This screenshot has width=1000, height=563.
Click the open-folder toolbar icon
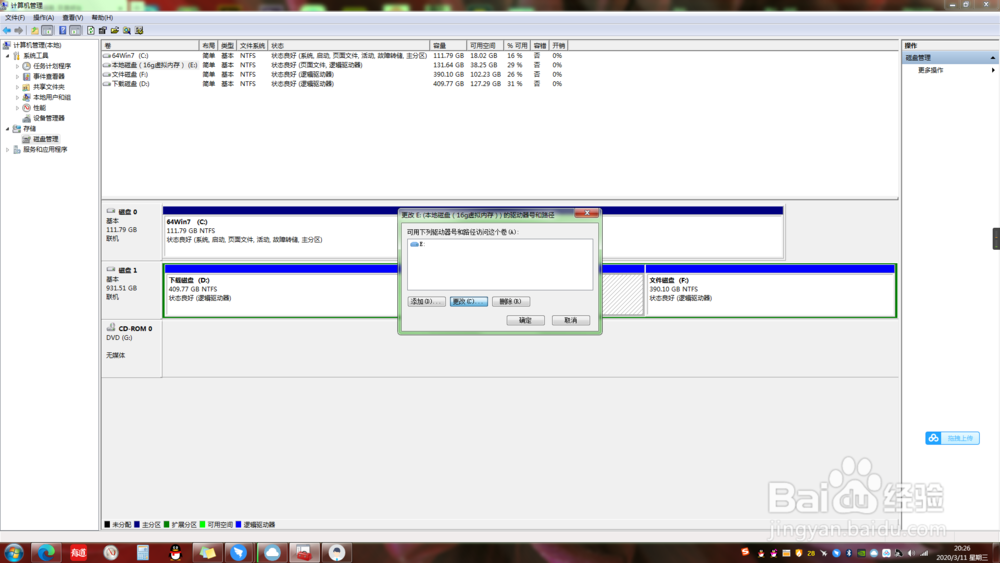coord(115,31)
